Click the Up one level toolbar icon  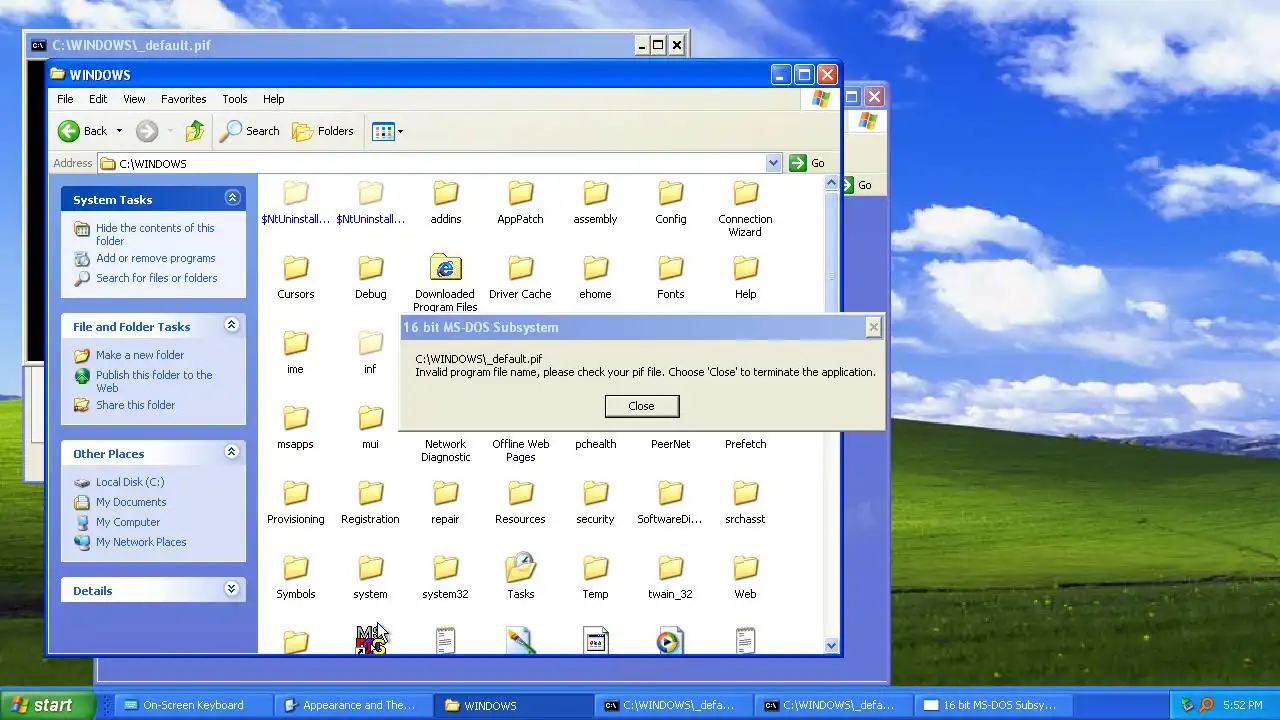point(195,131)
